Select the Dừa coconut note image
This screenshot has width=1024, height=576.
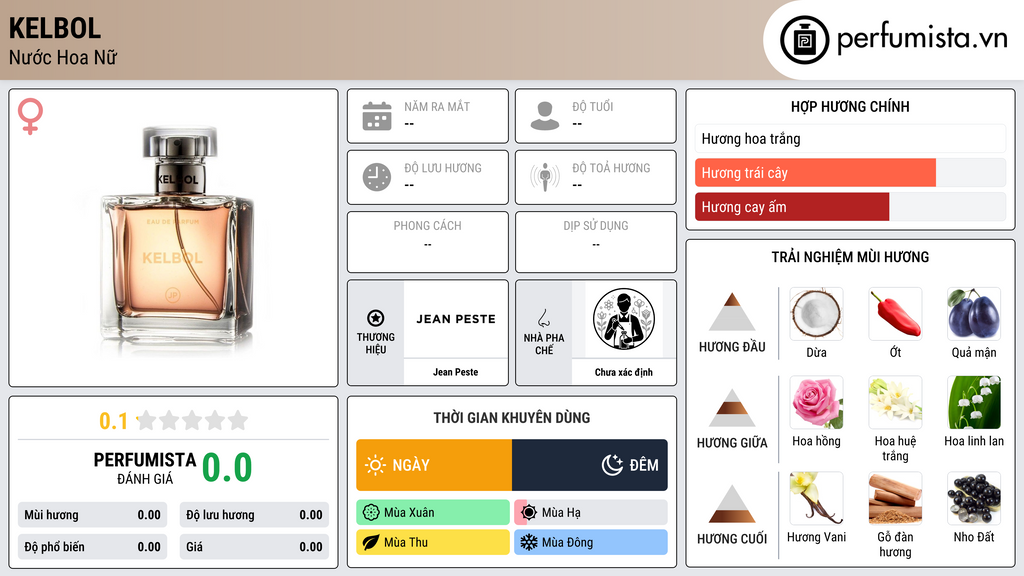click(816, 314)
